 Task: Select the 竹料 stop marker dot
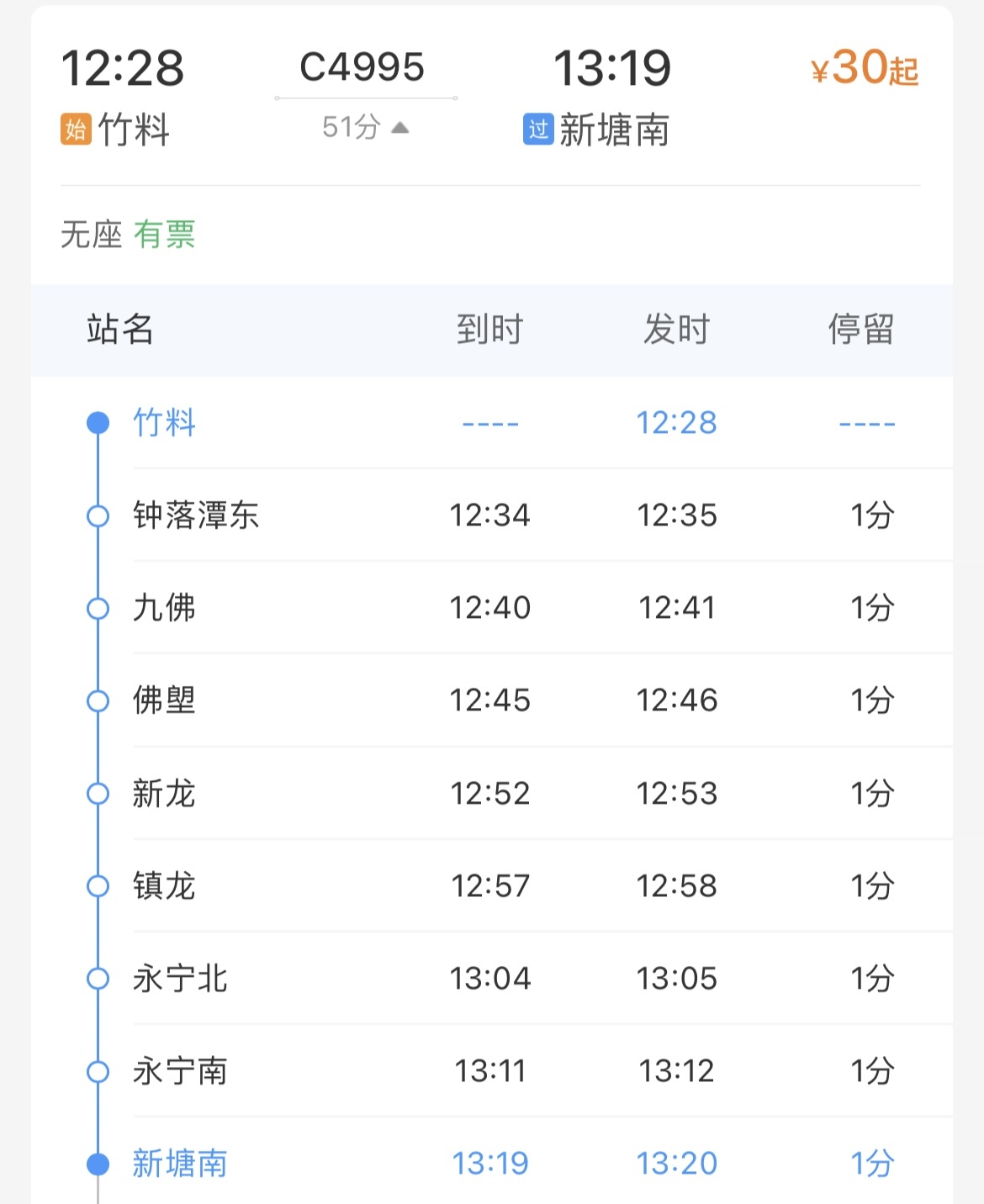pyautogui.click(x=98, y=422)
